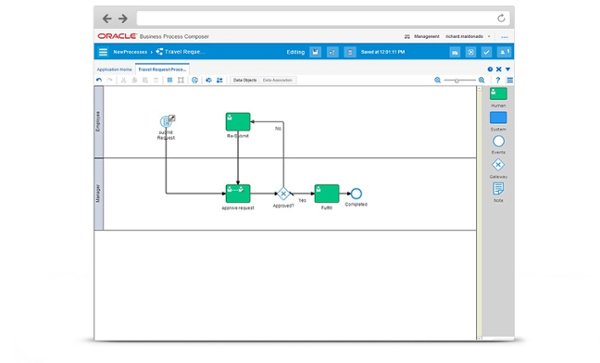Click the Manager swimlane header
Screen dimensions: 600x363
click(x=99, y=194)
